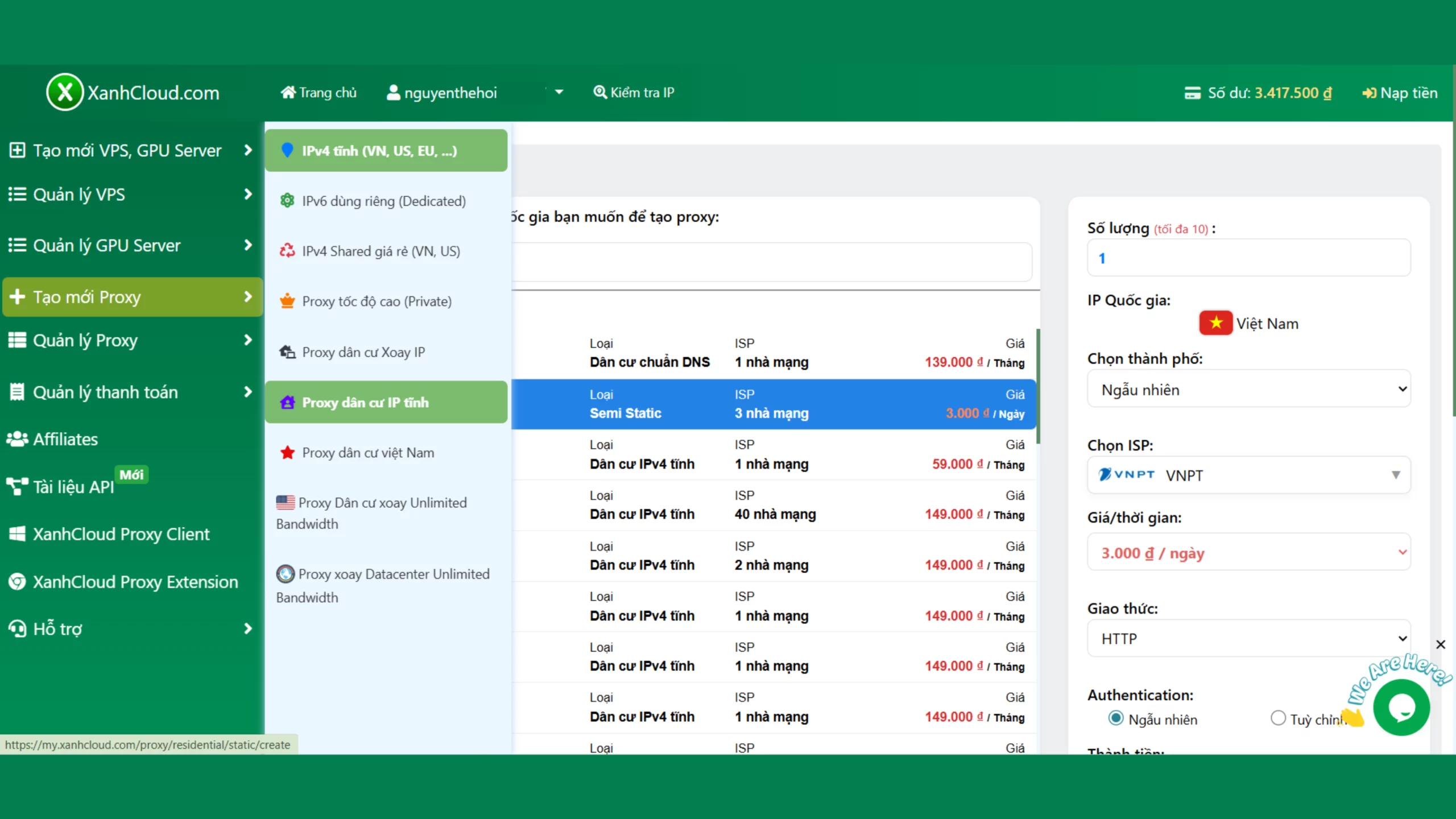Click the Nạp tiền link
Screen dimensions: 1456x819
pyautogui.click(x=1400, y=93)
